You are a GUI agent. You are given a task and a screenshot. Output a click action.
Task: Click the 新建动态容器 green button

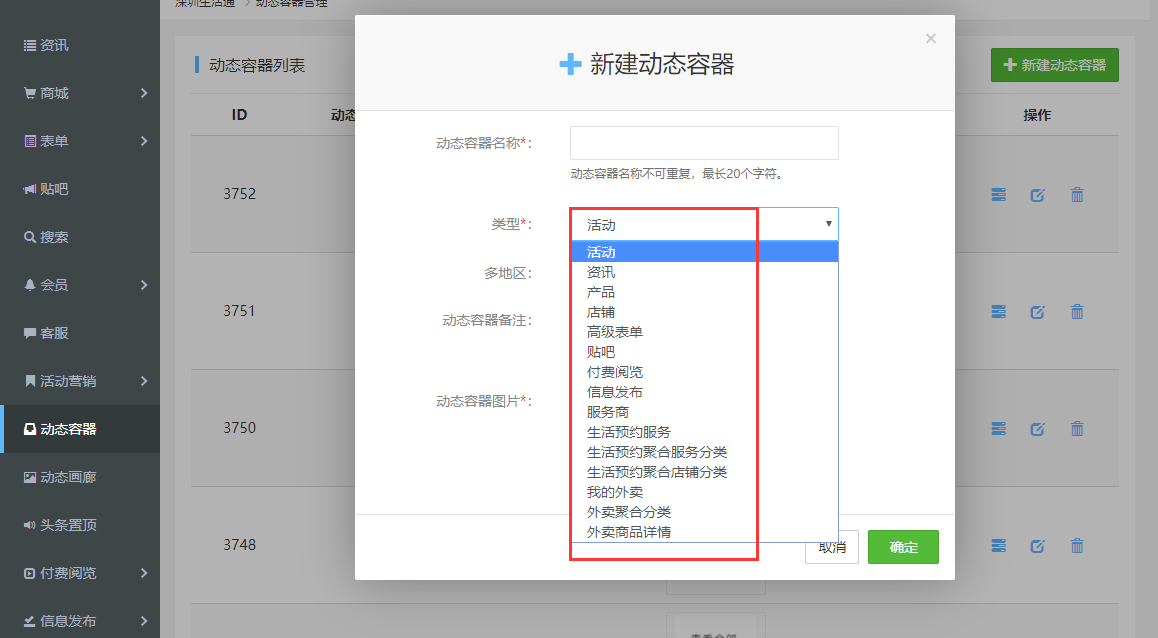[x=1054, y=65]
